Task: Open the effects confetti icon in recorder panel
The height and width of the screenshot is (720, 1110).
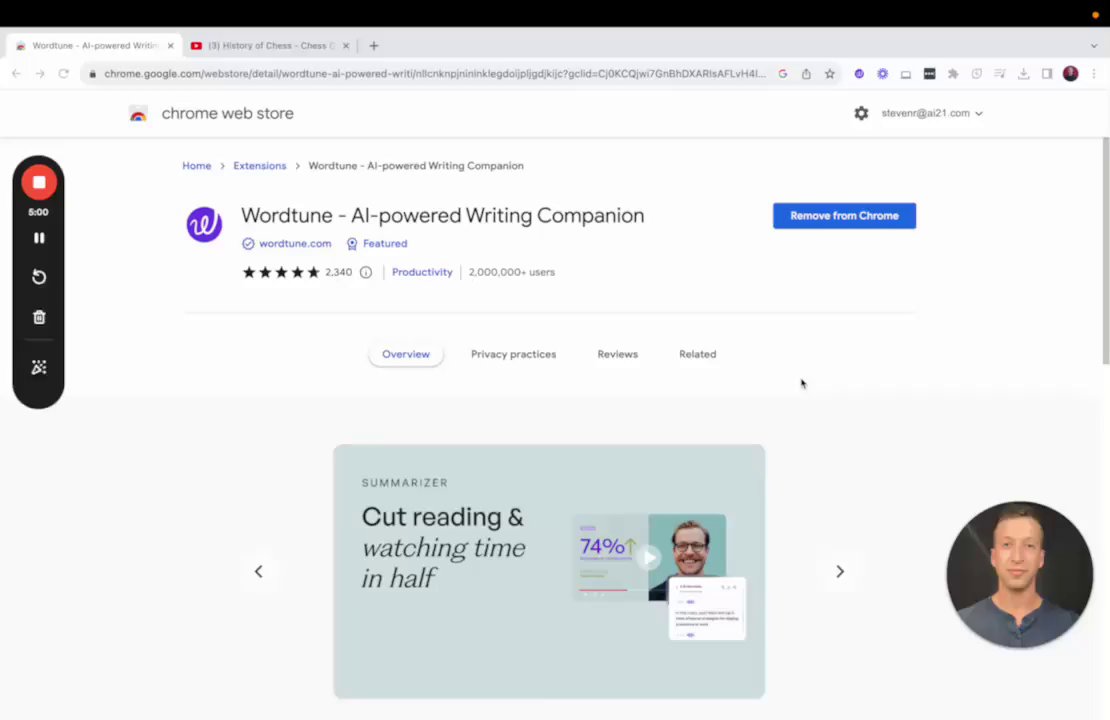Action: [x=39, y=367]
